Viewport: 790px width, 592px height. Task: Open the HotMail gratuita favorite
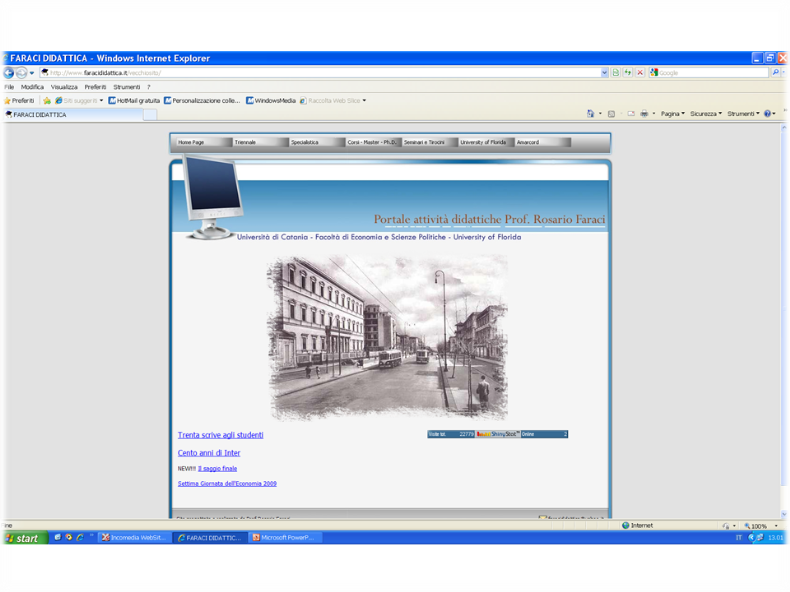(x=134, y=101)
